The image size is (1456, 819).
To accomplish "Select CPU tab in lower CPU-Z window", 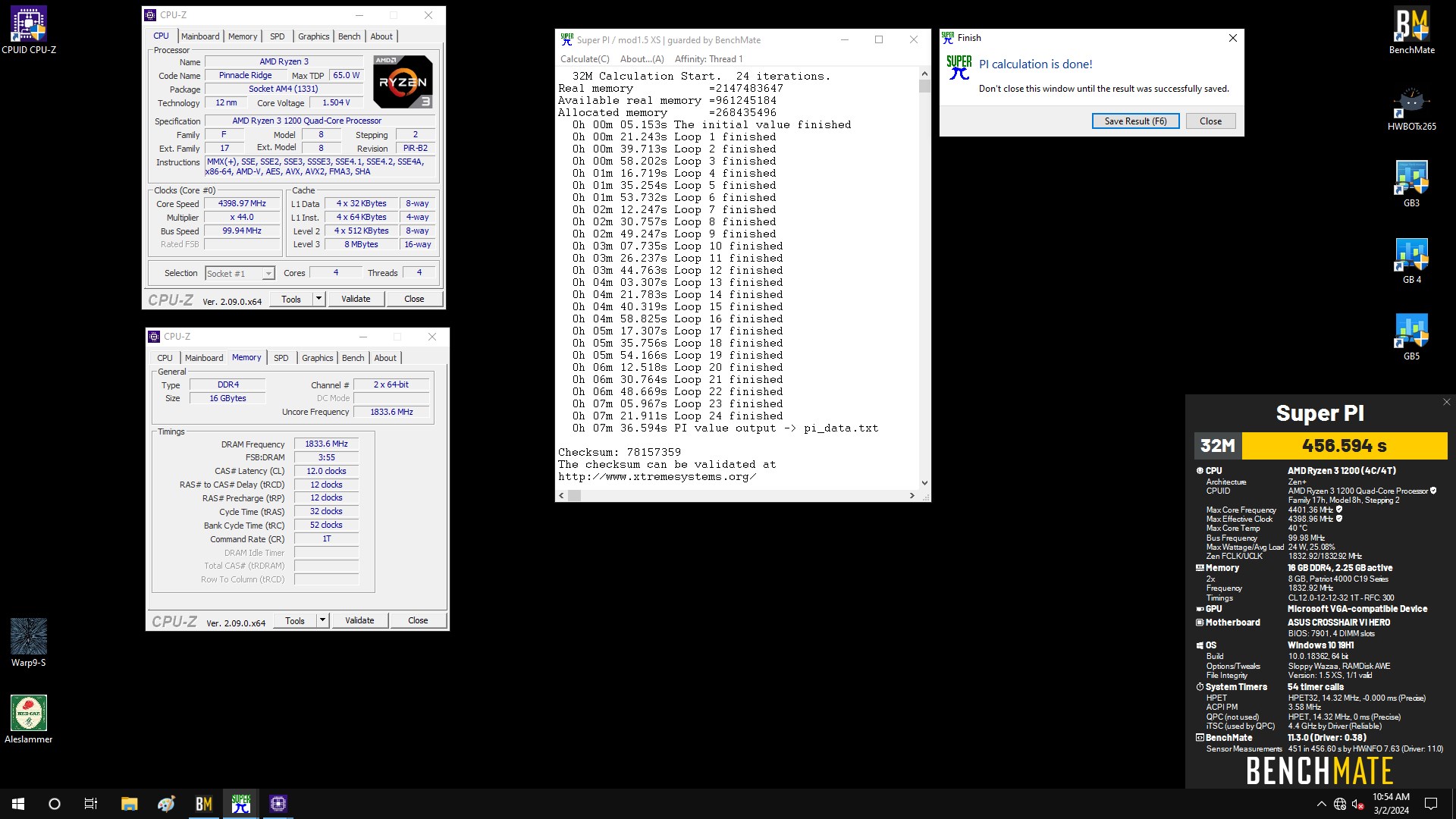I will [x=165, y=358].
